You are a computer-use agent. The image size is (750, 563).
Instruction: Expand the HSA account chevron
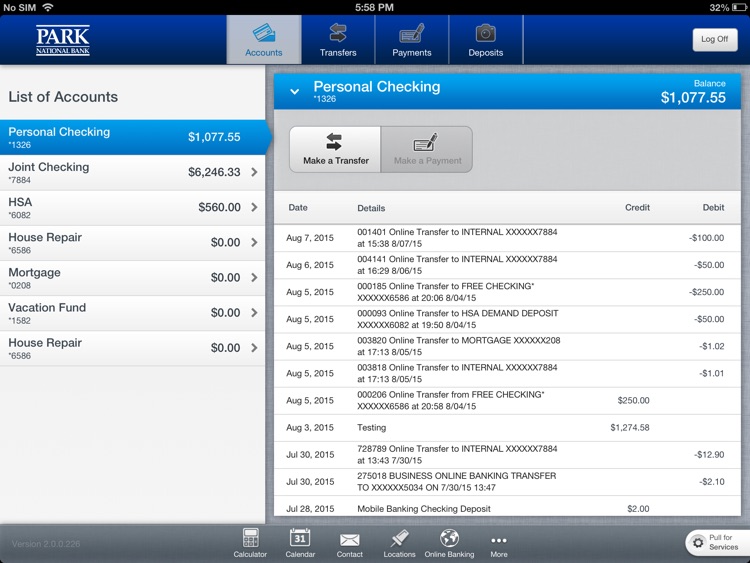coord(254,207)
